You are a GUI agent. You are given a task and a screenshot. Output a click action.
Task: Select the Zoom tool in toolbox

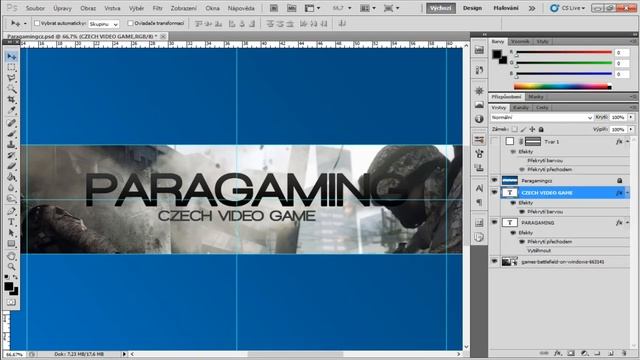pos(11,267)
